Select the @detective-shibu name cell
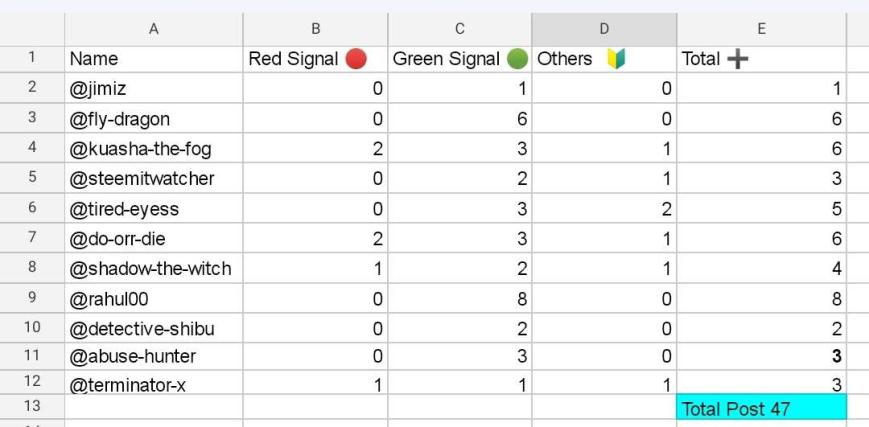The image size is (869, 427). pyautogui.click(x=154, y=328)
